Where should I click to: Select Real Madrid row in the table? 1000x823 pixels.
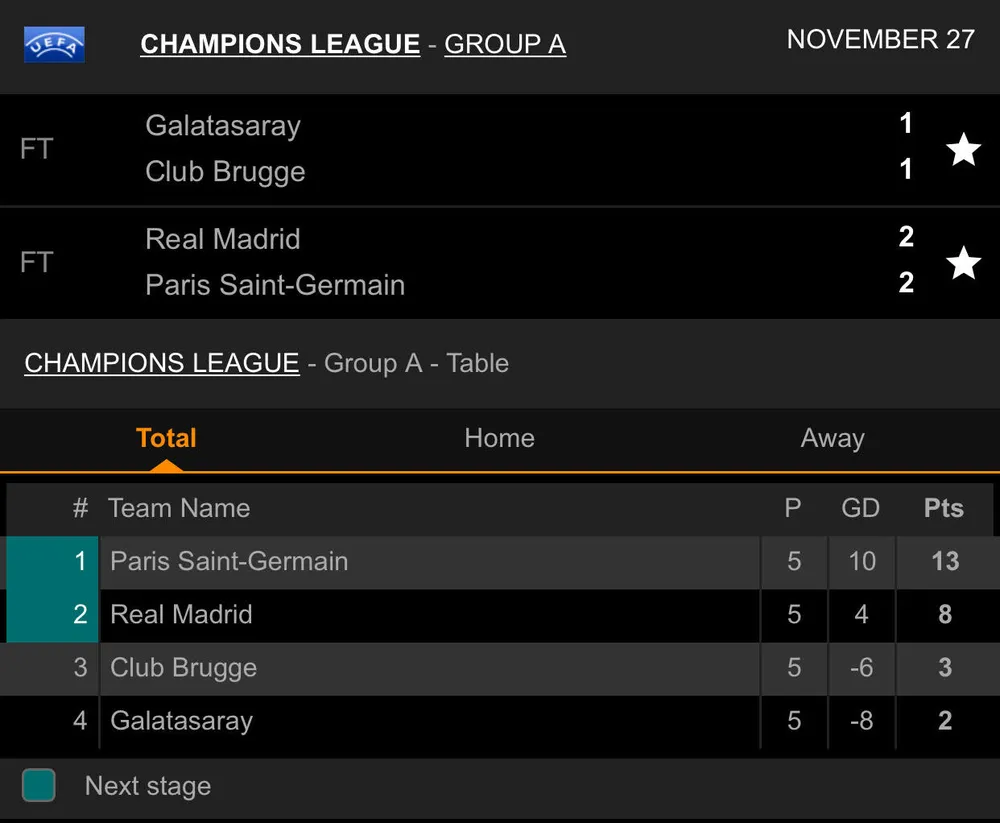point(181,614)
